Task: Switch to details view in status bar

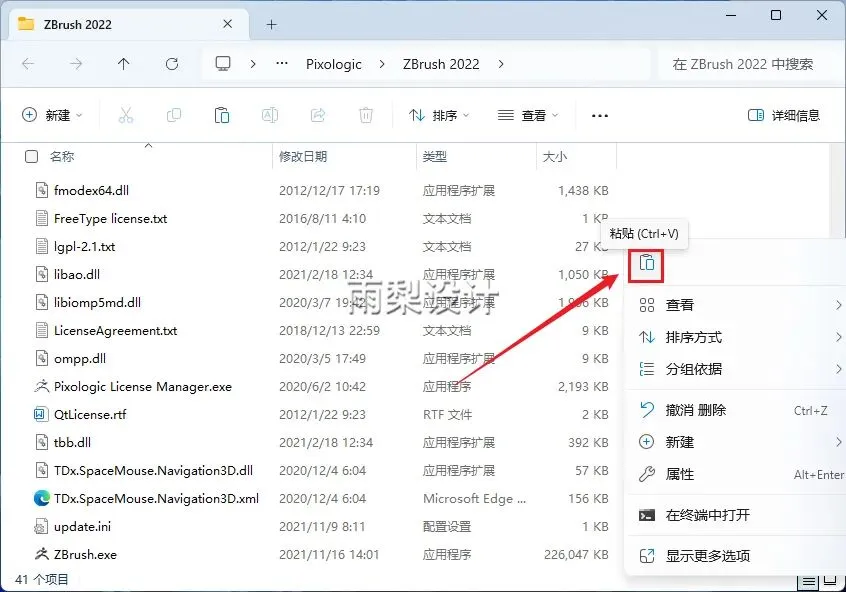Action: pos(808,582)
